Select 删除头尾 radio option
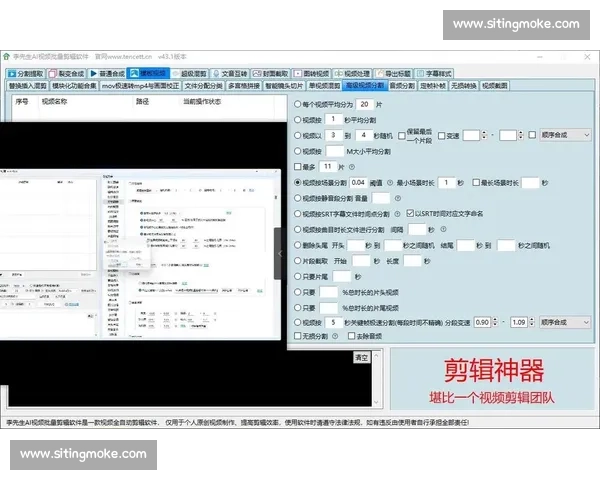 (297, 245)
